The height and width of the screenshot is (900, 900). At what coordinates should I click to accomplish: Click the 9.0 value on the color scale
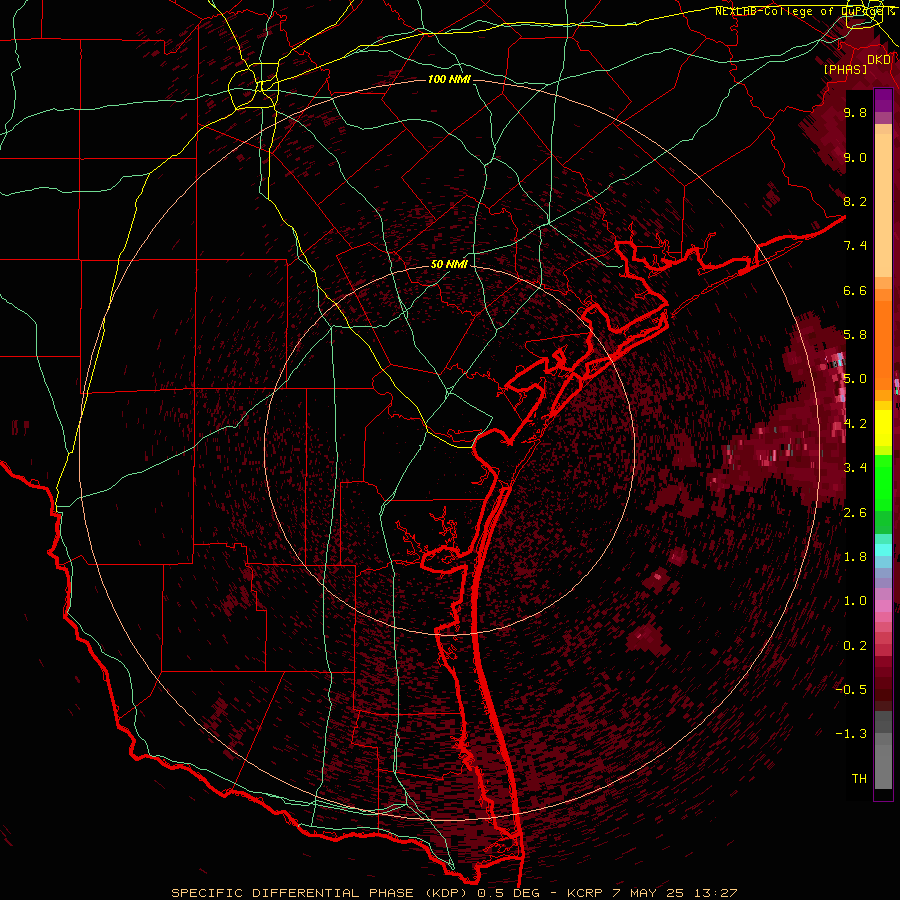[x=855, y=157]
